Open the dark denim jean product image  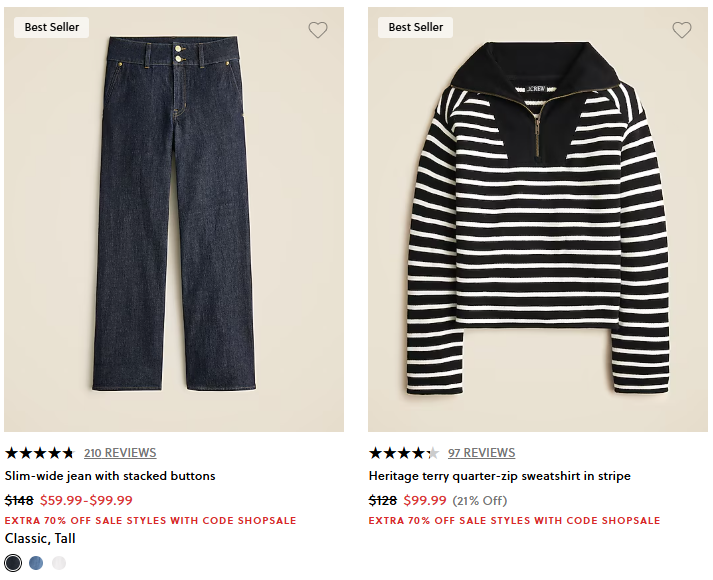[x=174, y=215]
